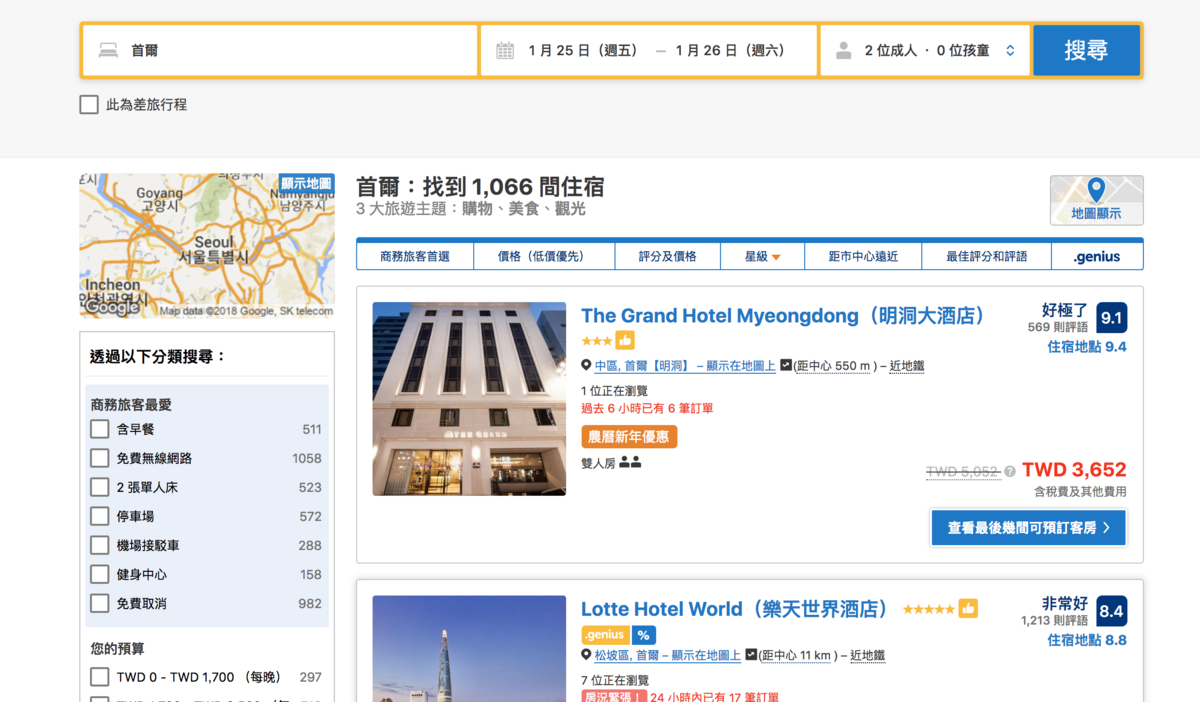This screenshot has width=1200, height=702.
Task: Check the 停車場 filter
Action: click(100, 516)
